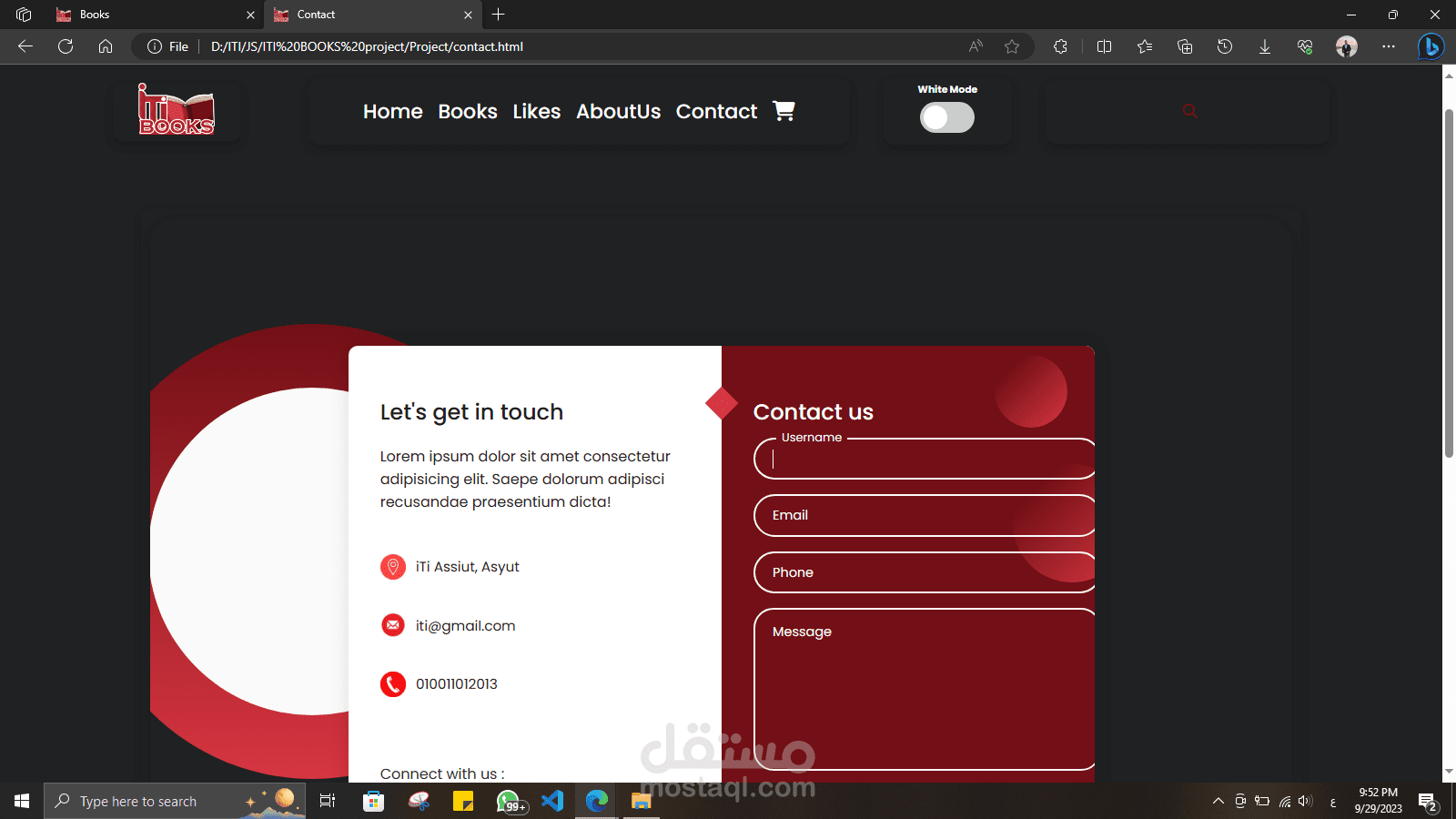The image size is (1456, 819).
Task: Go to Home in the navbar
Action: tap(393, 111)
